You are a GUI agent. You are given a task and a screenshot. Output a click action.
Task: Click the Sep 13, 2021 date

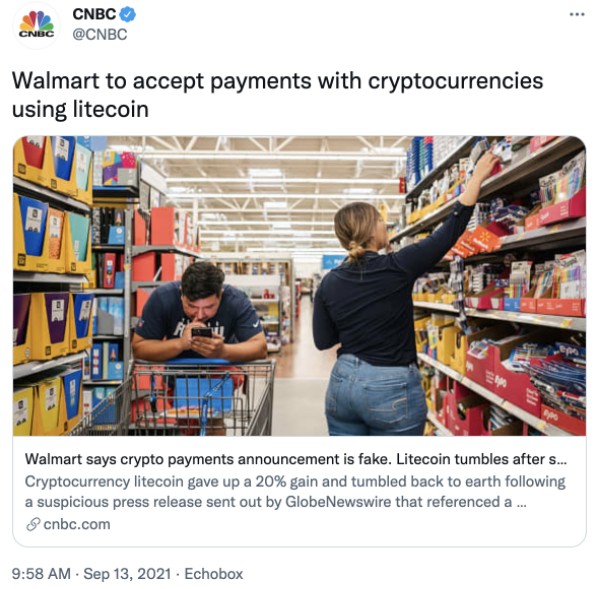(x=127, y=573)
